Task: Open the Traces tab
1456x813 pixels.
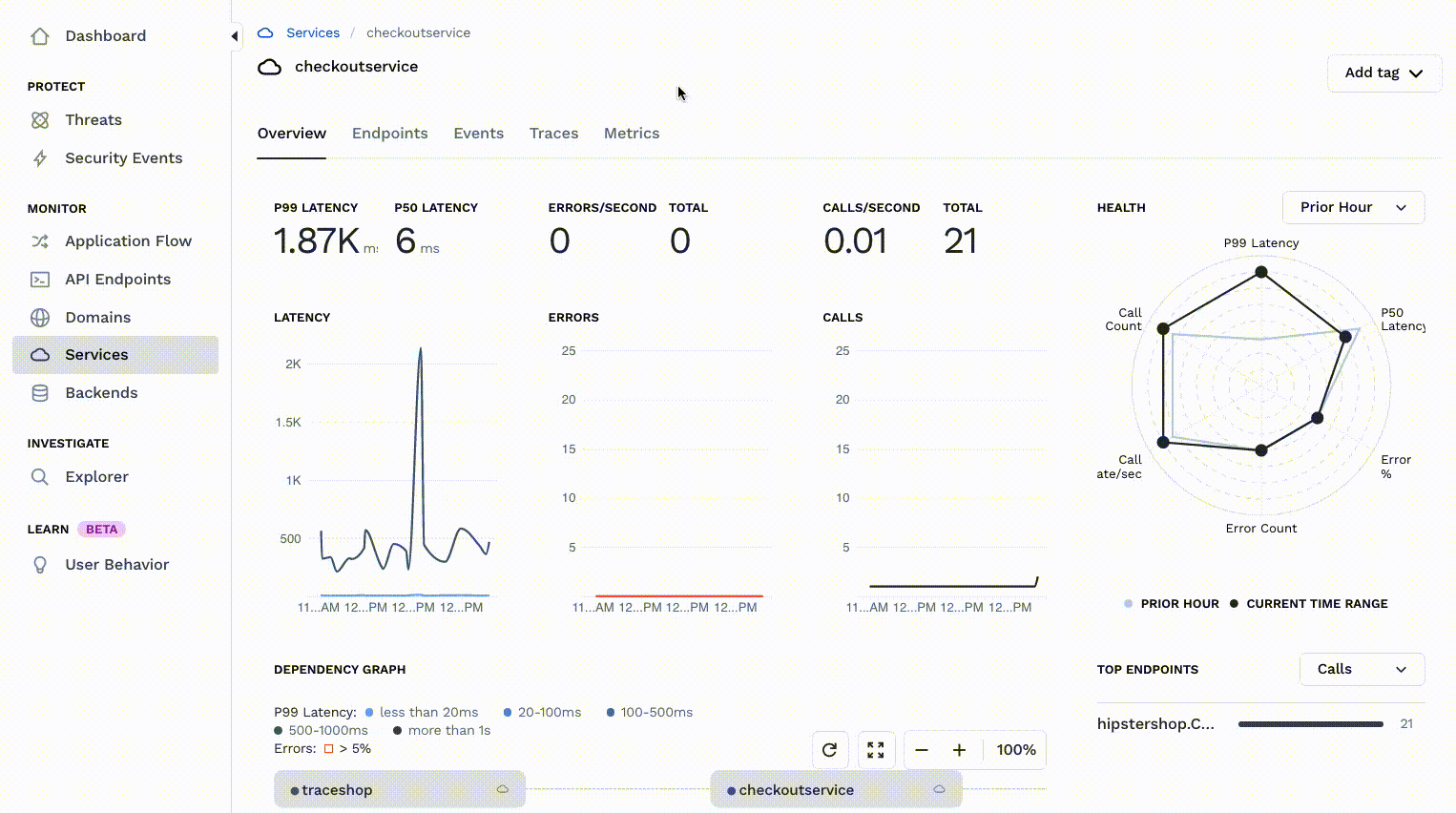Action: pyautogui.click(x=553, y=134)
